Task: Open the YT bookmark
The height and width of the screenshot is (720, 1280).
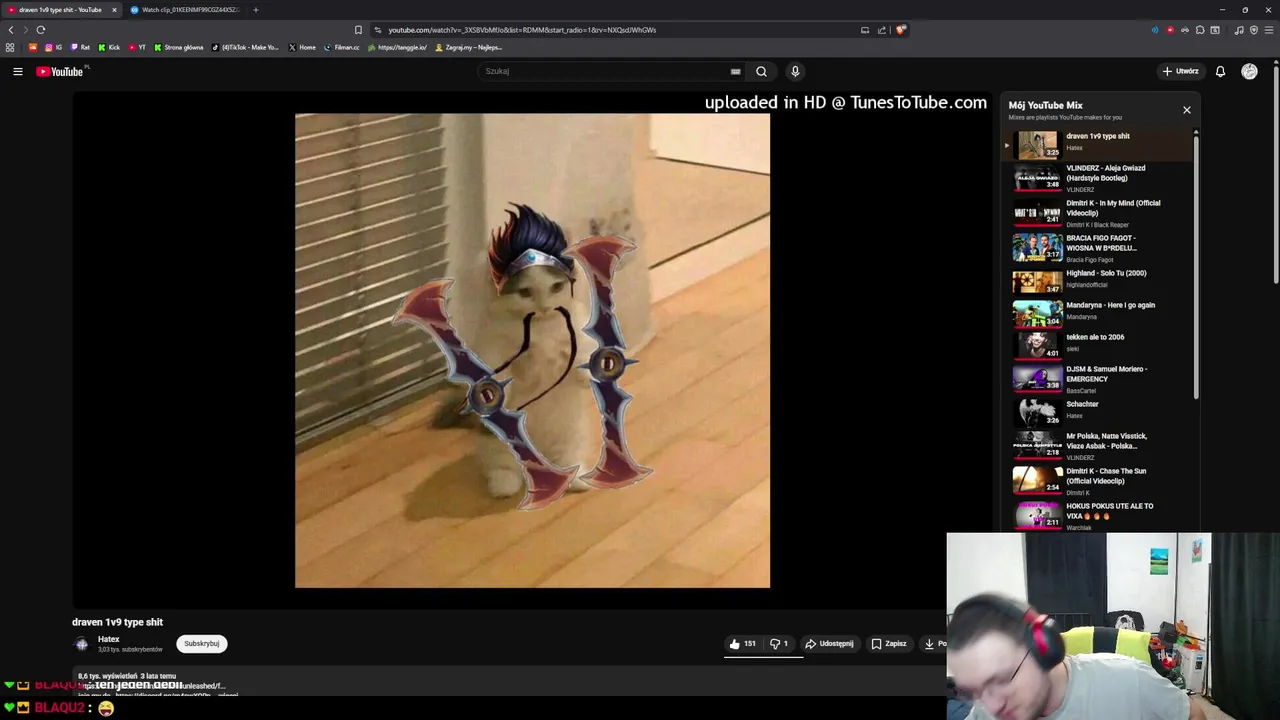Action: coord(137,47)
